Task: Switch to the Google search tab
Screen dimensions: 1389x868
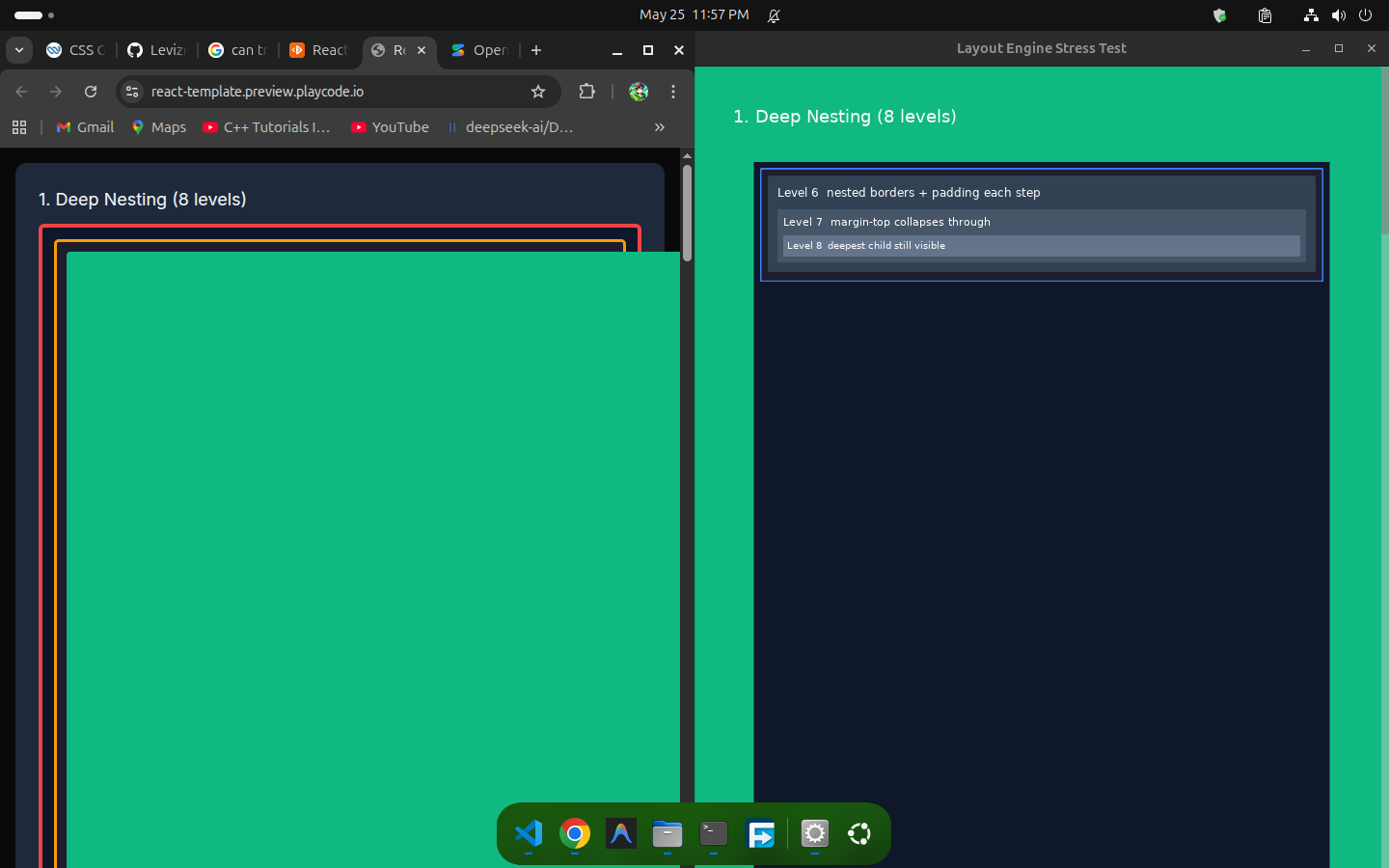Action: coord(237,50)
